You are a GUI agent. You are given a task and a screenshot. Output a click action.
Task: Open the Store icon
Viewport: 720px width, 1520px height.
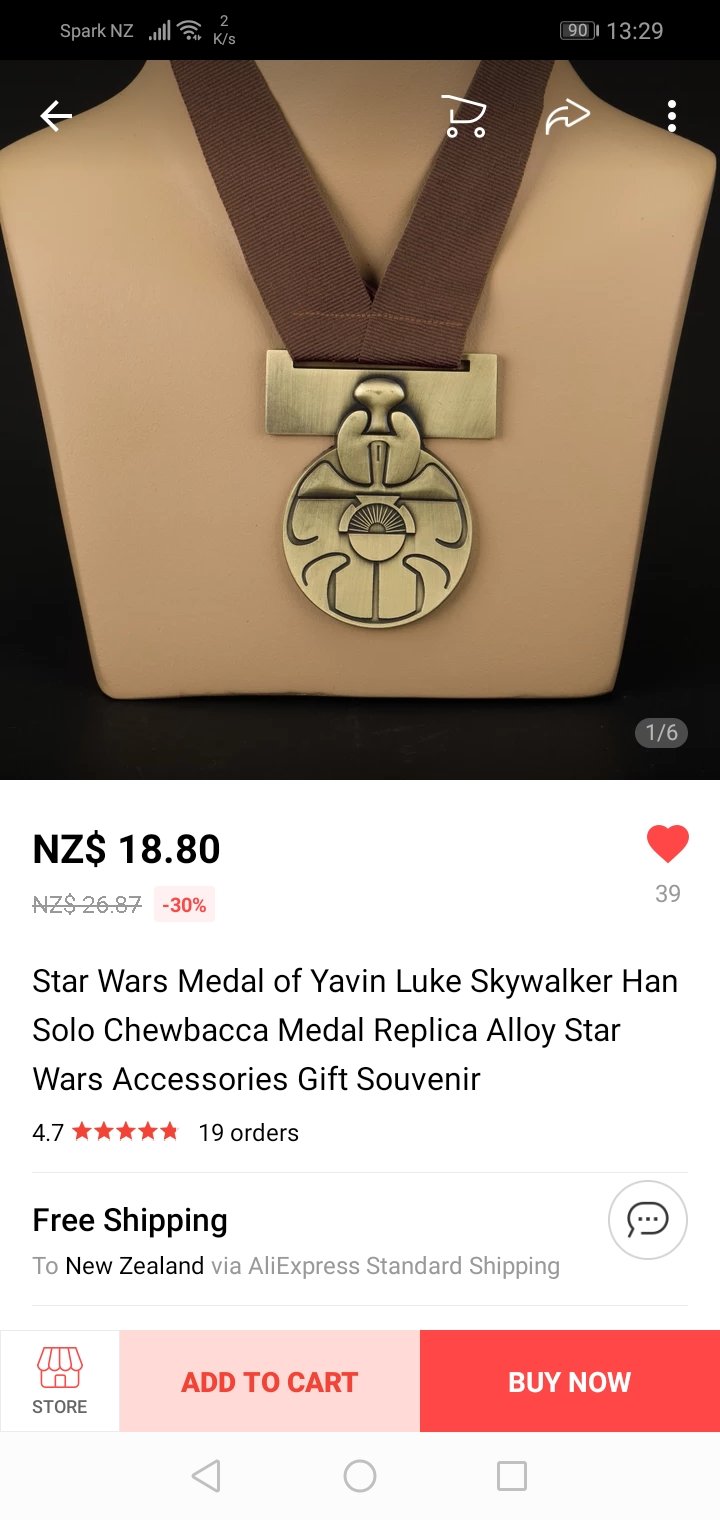pos(60,1381)
